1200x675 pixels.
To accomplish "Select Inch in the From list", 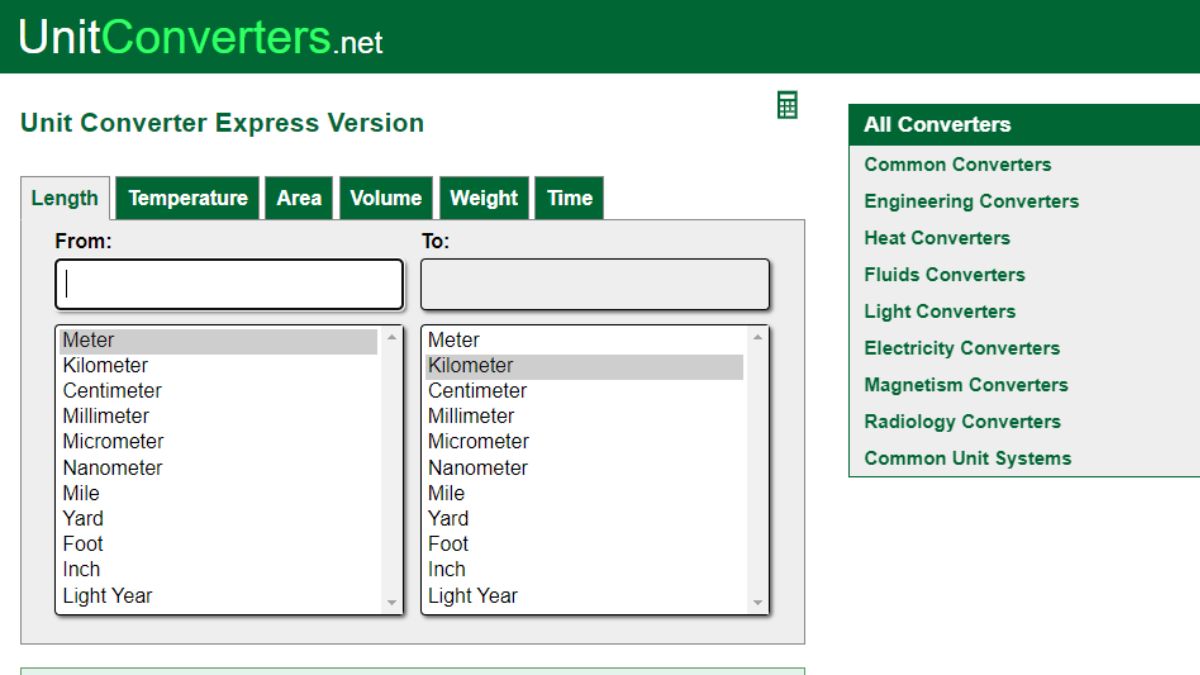I will (81, 569).
